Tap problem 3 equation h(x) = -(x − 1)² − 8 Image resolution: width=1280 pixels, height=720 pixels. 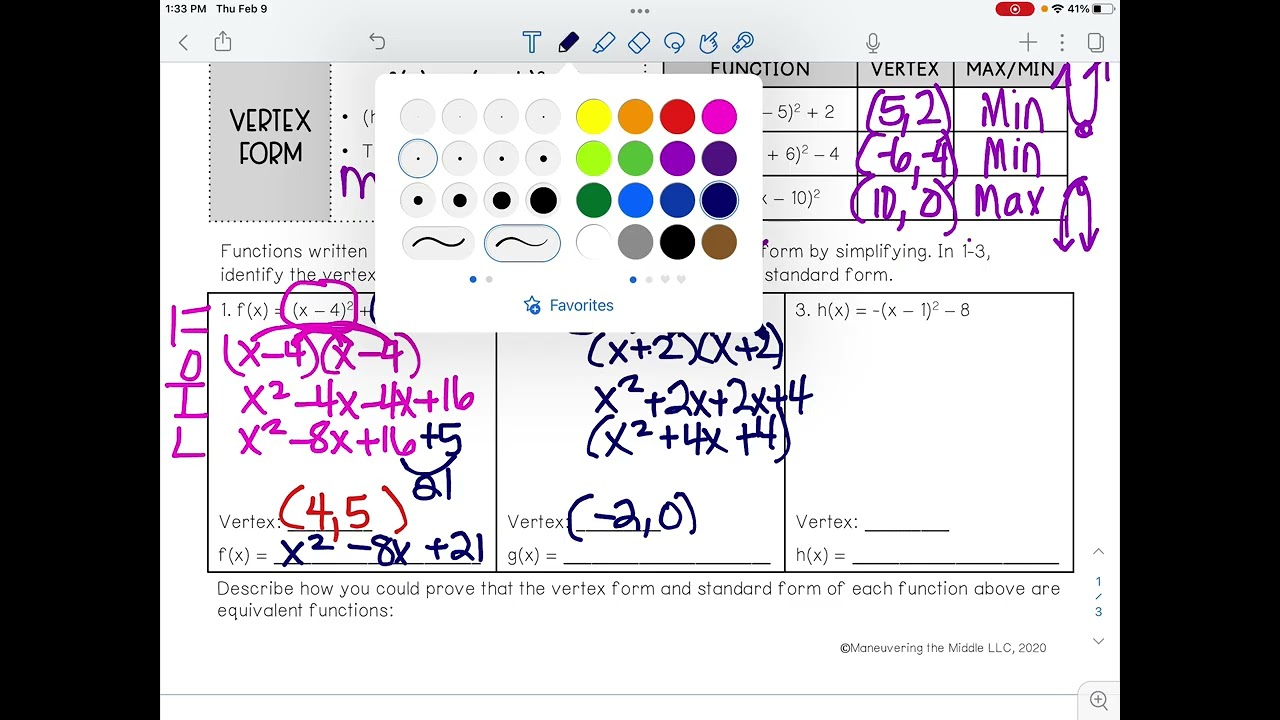tap(882, 310)
